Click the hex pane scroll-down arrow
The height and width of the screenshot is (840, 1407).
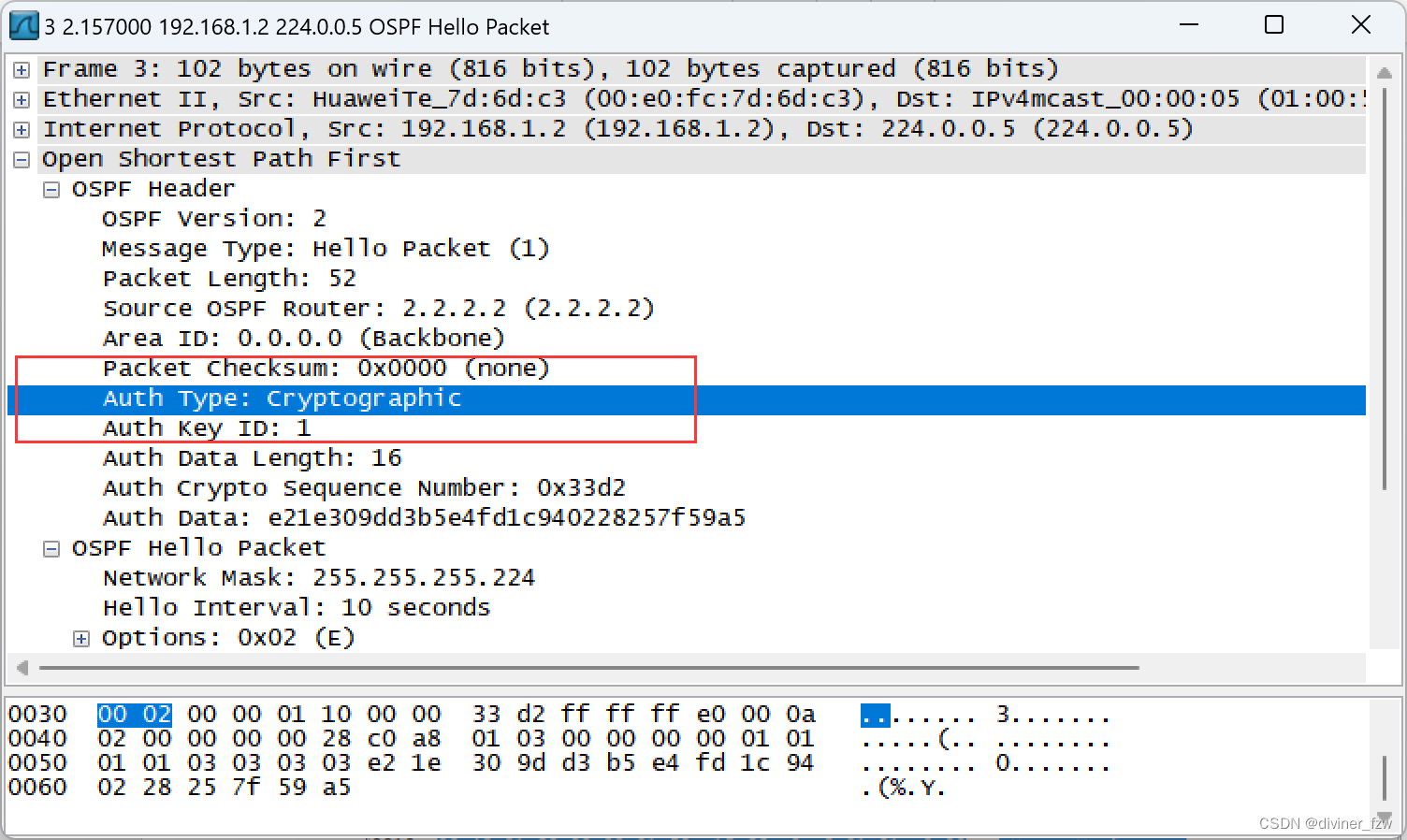(x=1385, y=818)
